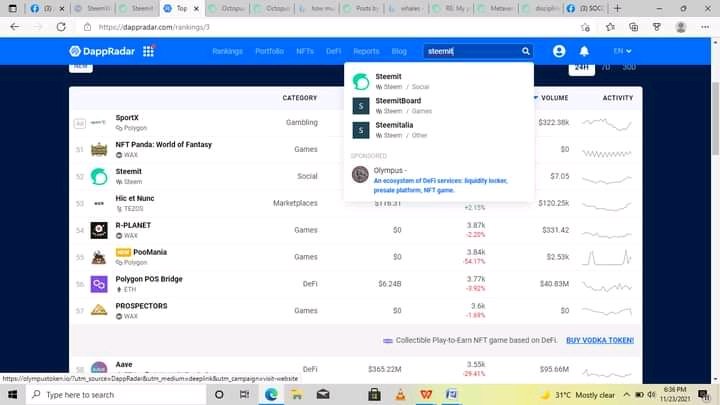Viewport: 720px width, 405px height.
Task: Click the Steemit logo in search results
Action: (x=360, y=81)
